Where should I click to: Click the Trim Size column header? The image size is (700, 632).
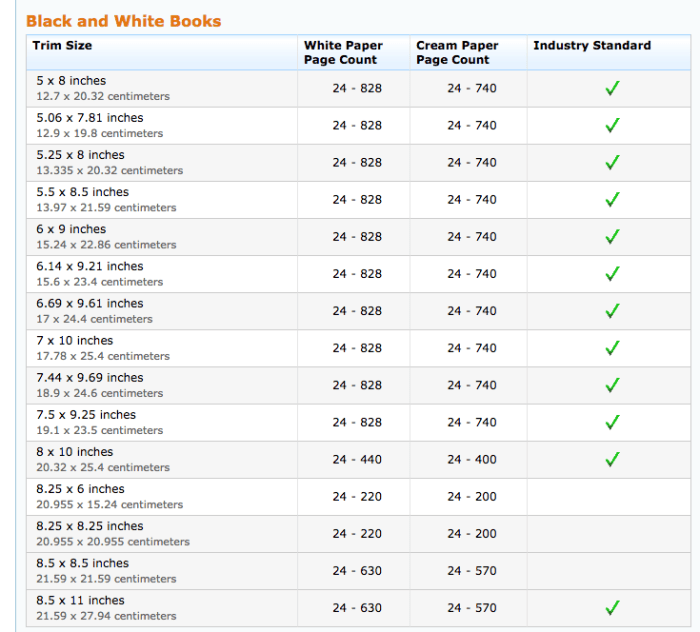coord(62,46)
